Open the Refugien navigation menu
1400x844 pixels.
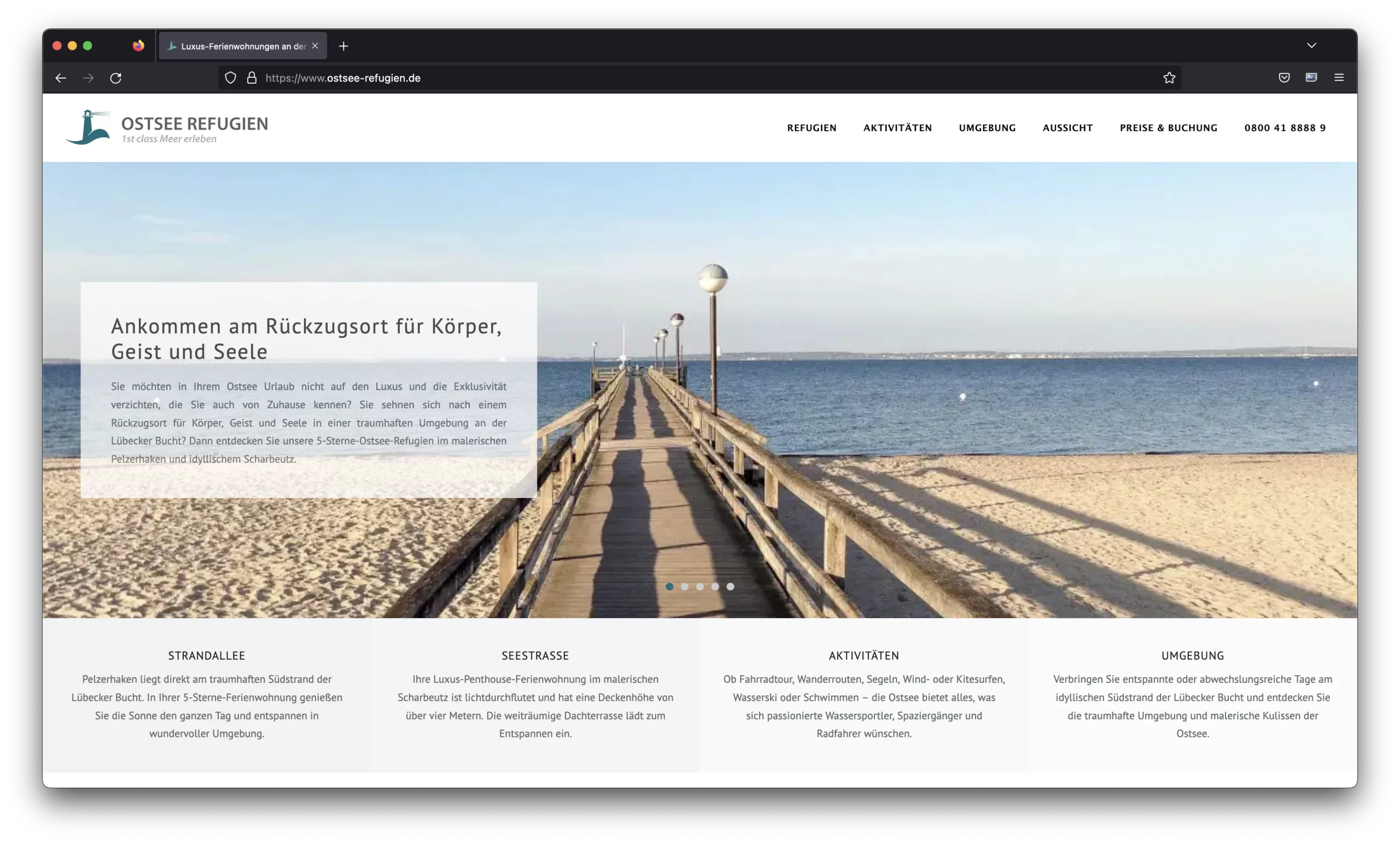coord(812,128)
